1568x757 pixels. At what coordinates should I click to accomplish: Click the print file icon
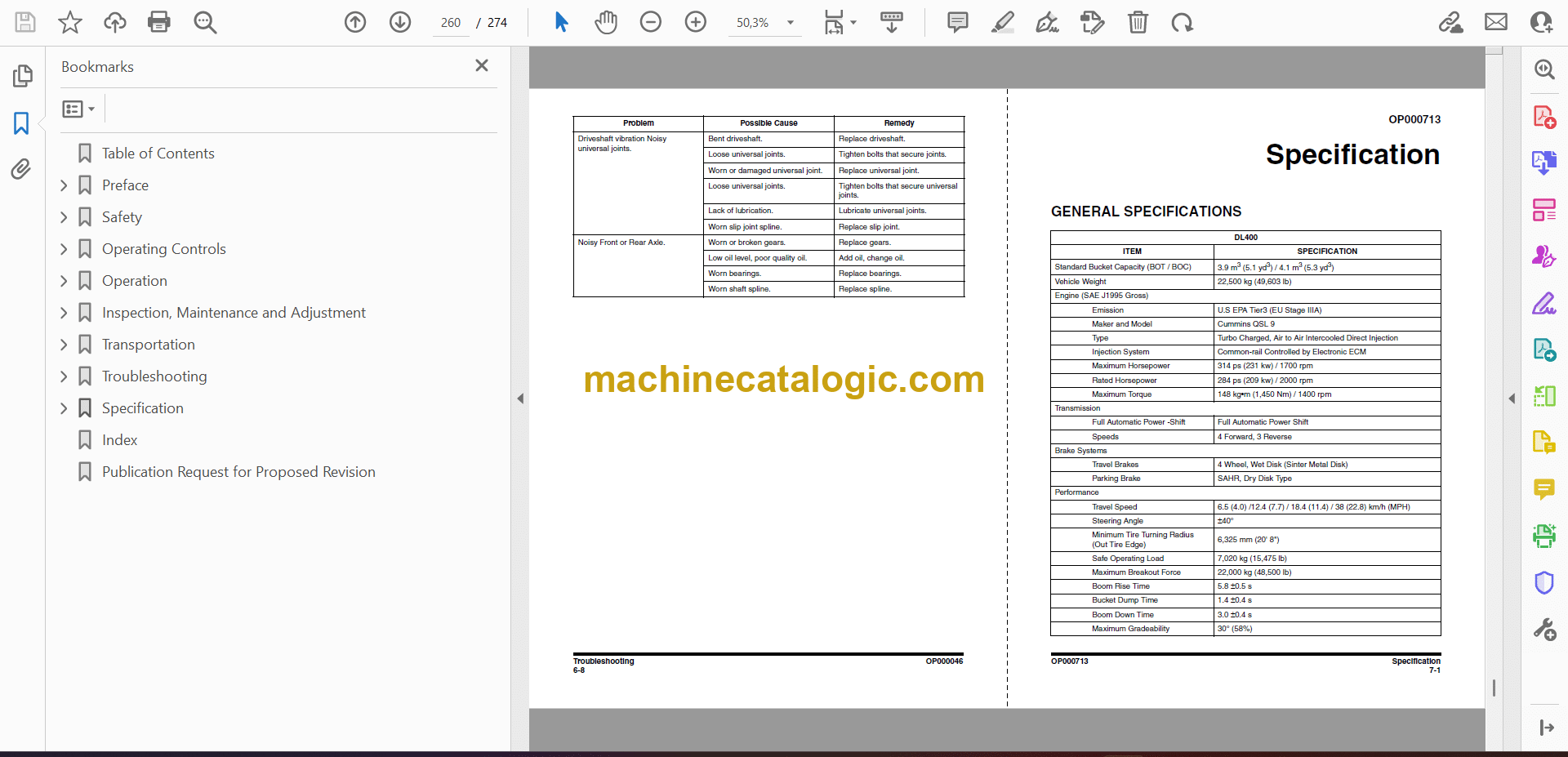tap(159, 22)
